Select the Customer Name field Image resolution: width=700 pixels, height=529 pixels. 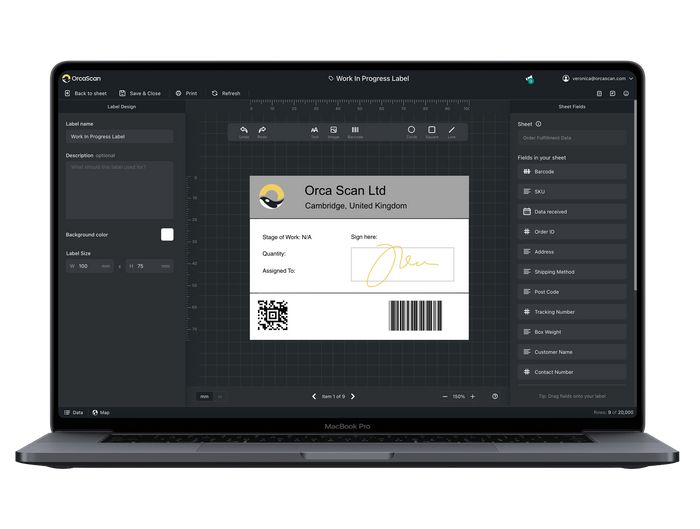tap(572, 352)
